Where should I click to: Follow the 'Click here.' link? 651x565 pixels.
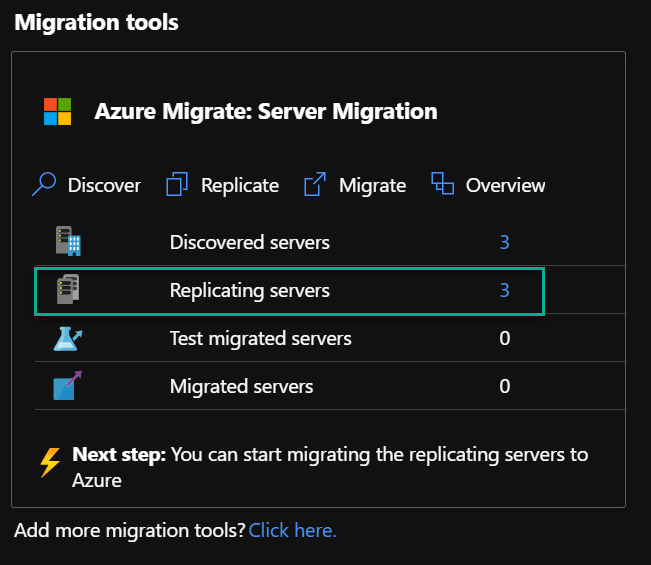pyautogui.click(x=292, y=530)
